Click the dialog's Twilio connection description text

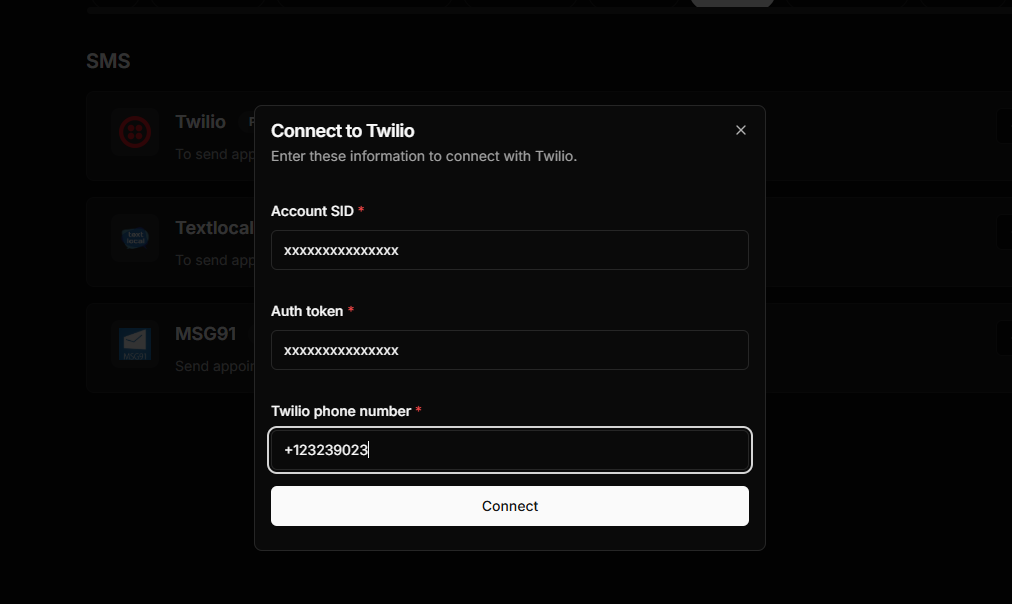click(424, 156)
